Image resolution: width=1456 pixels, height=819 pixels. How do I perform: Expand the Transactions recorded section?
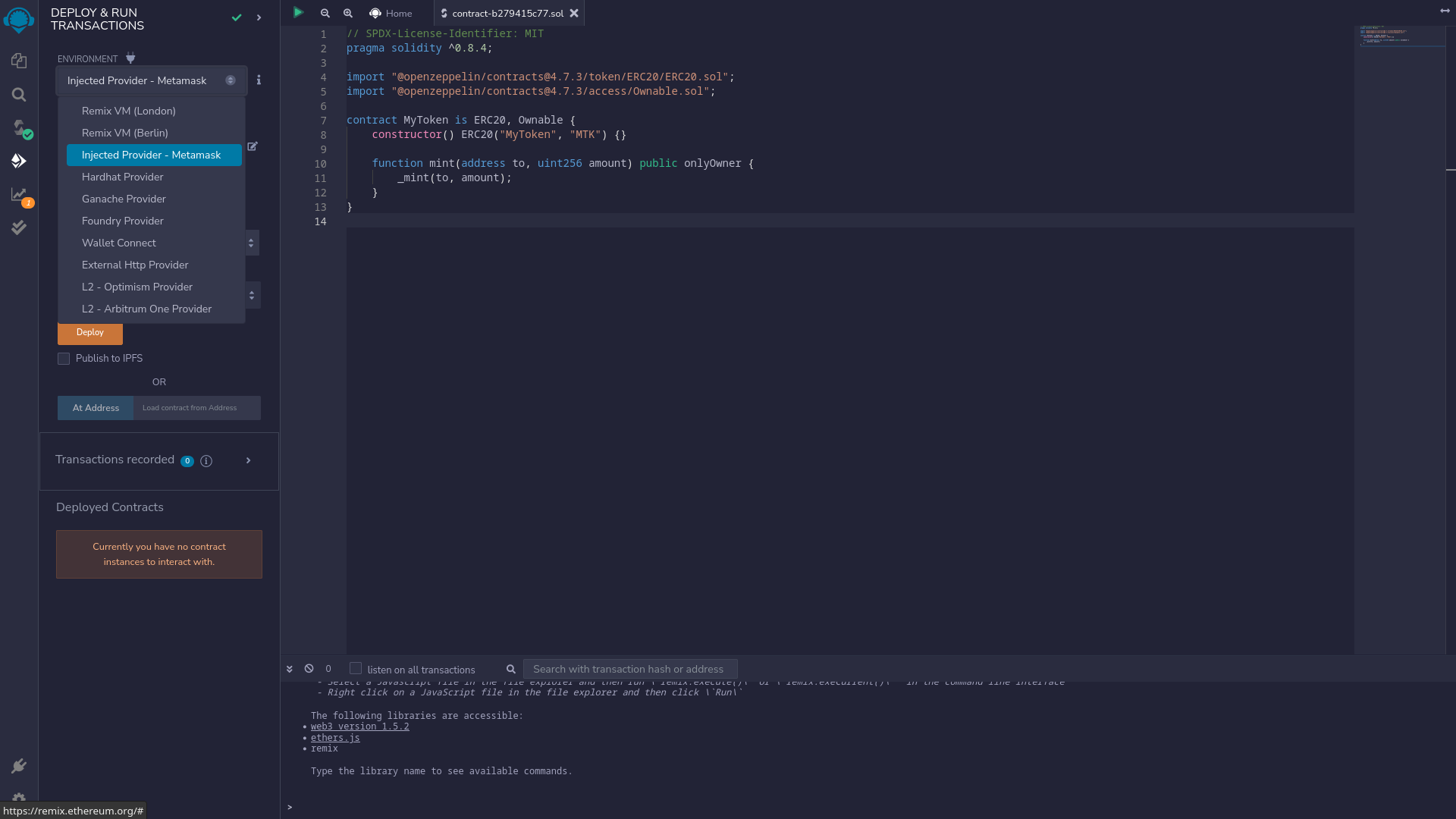click(248, 460)
